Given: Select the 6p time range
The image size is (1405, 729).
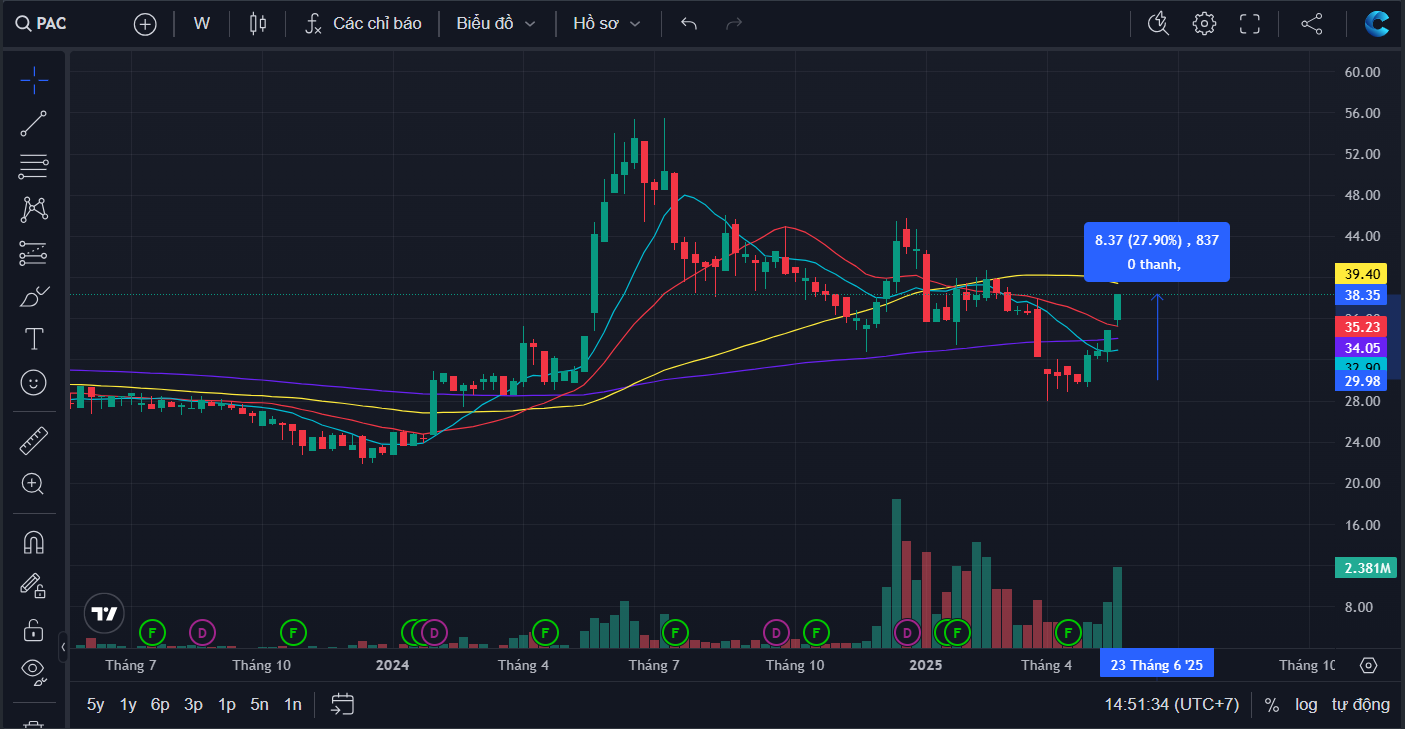Looking at the screenshot, I should (x=160, y=704).
